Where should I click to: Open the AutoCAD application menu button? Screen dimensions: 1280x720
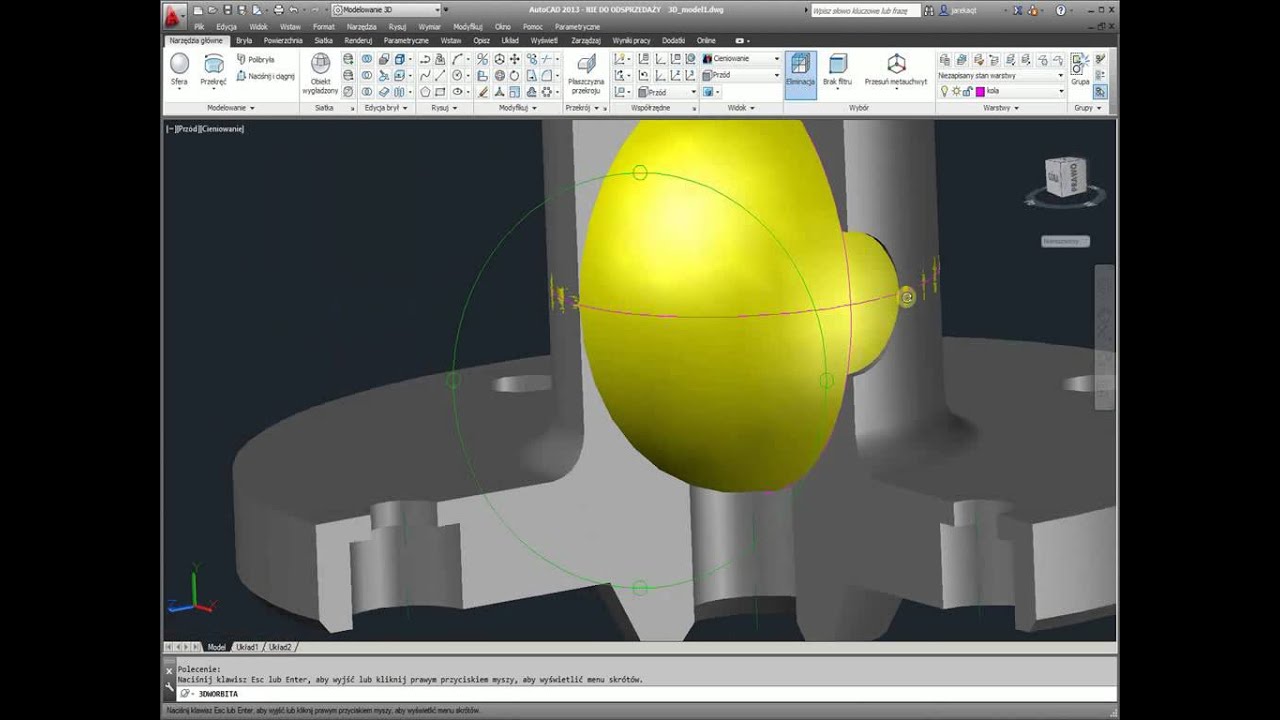tap(175, 16)
